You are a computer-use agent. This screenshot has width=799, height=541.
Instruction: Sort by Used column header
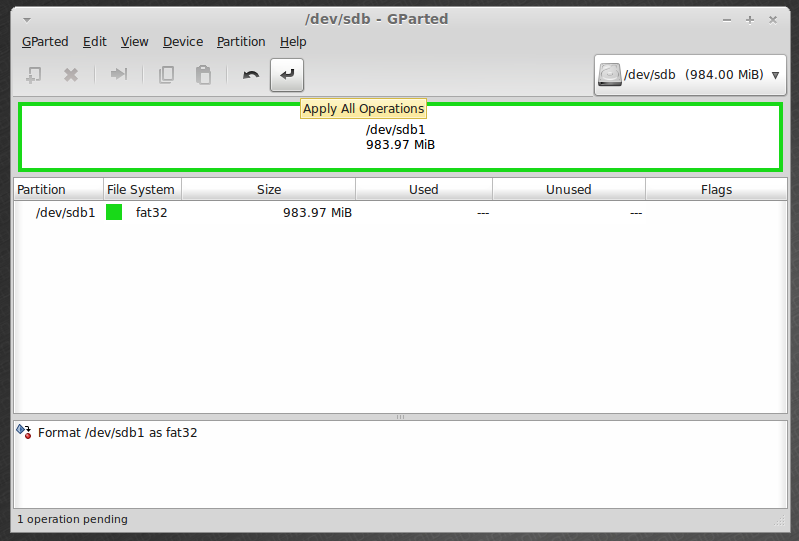point(424,190)
